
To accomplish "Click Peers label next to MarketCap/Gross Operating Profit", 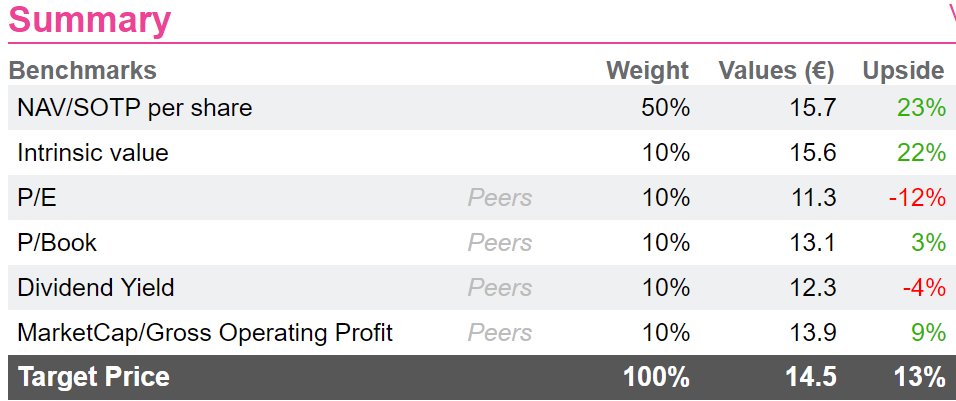I will (500, 333).
